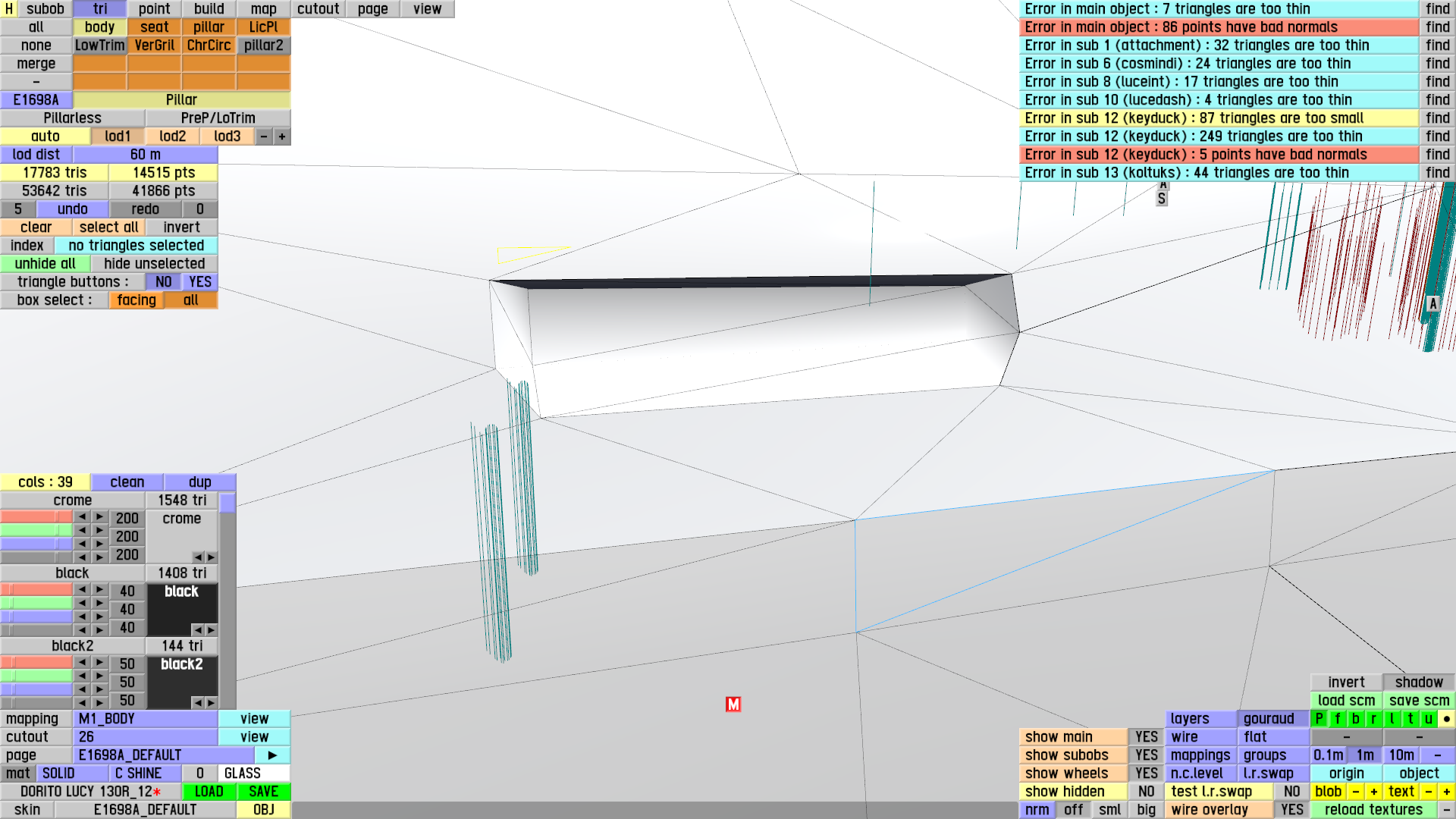Set triangle buttons to NO
Image resolution: width=1456 pixels, height=819 pixels.
coord(163,282)
